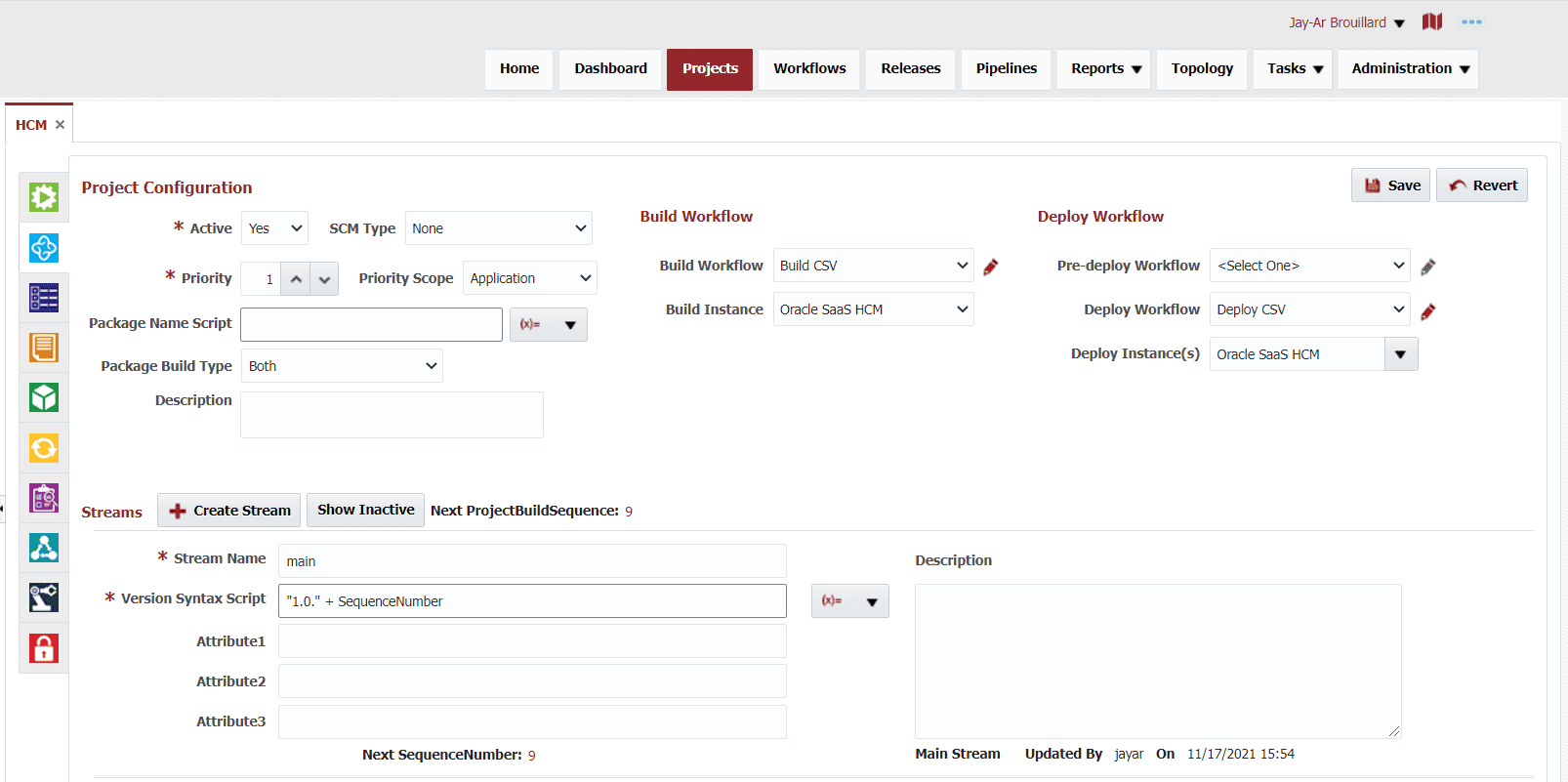1568x782 pixels.
Task: Open the Pipelines tab
Action: pos(1007,69)
